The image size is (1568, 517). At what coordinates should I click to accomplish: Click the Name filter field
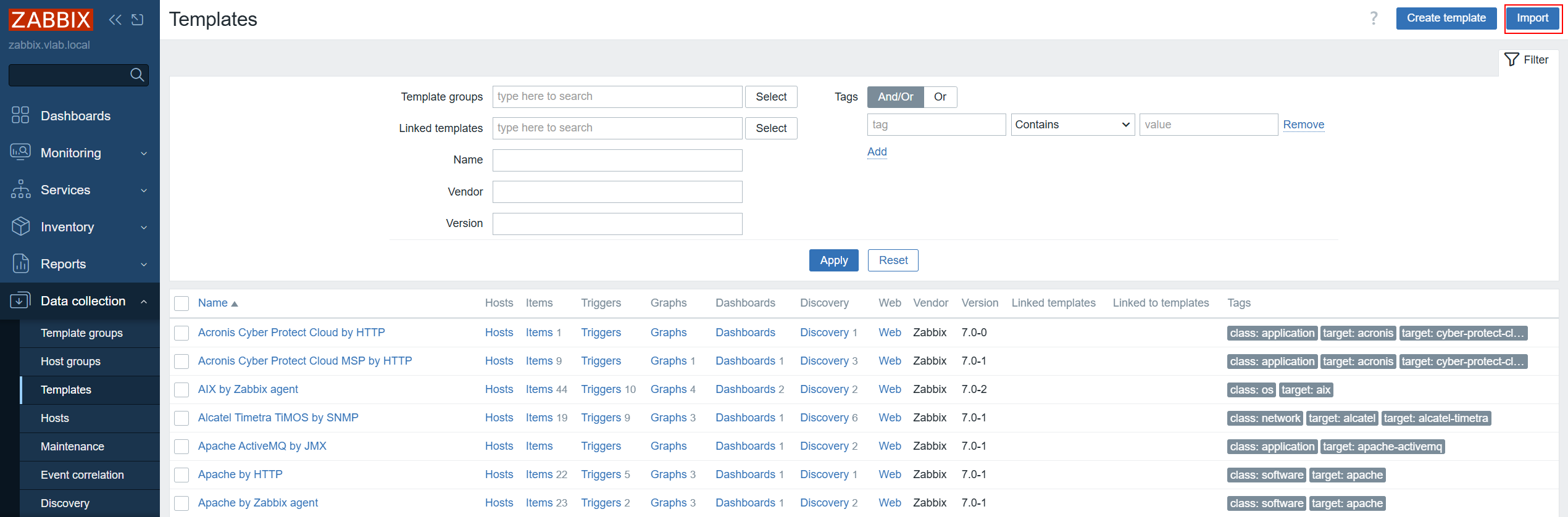(x=617, y=160)
